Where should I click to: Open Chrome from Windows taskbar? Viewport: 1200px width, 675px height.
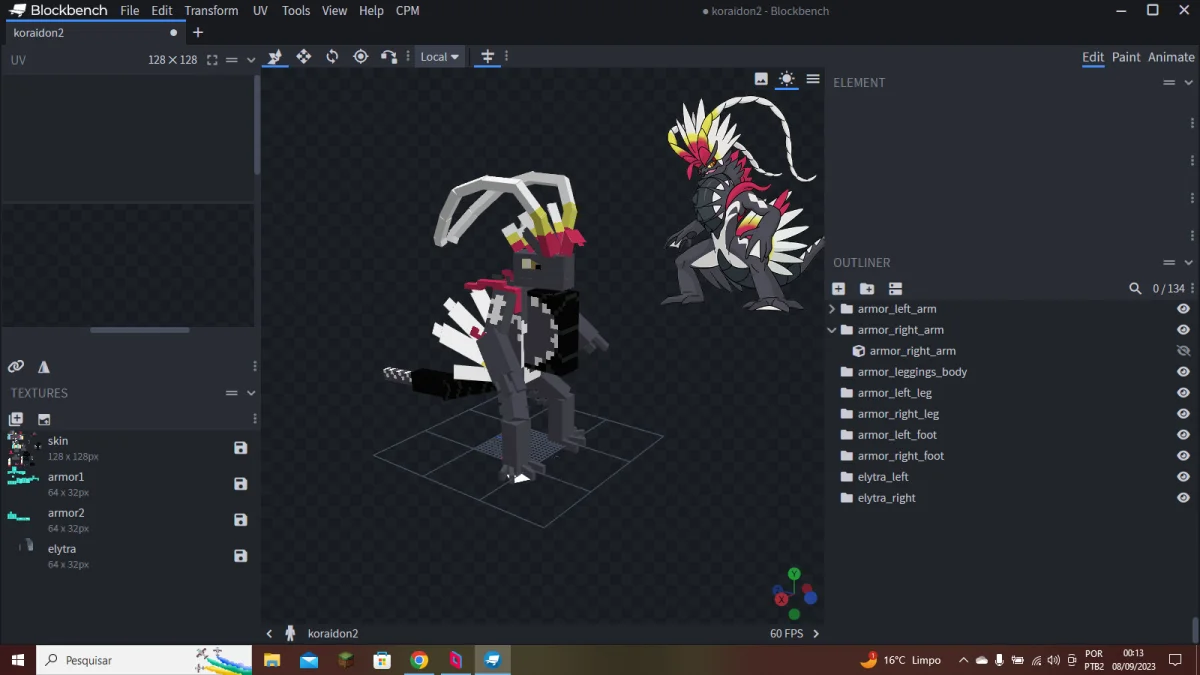click(419, 660)
